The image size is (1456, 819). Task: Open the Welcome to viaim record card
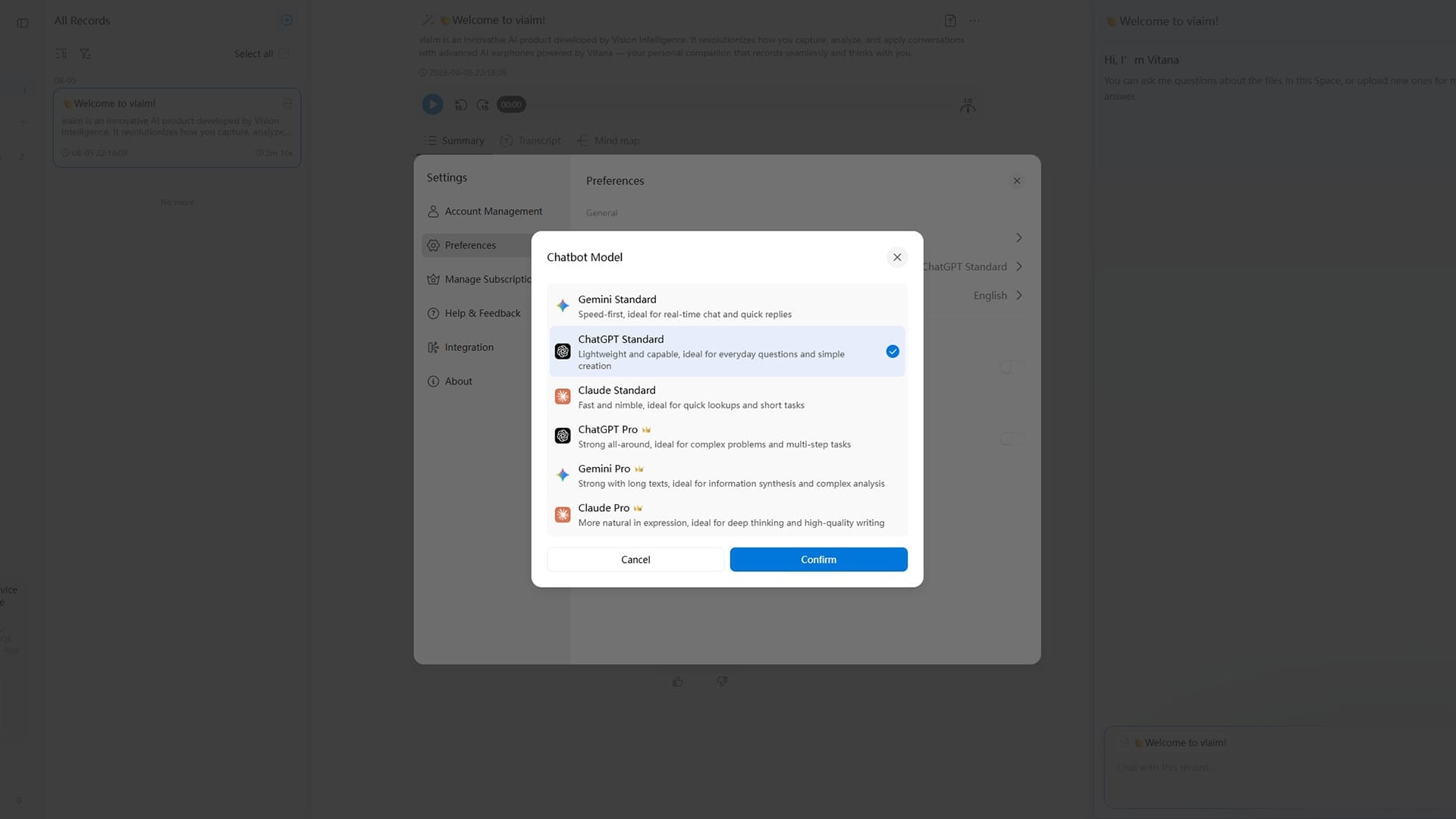pyautogui.click(x=177, y=127)
